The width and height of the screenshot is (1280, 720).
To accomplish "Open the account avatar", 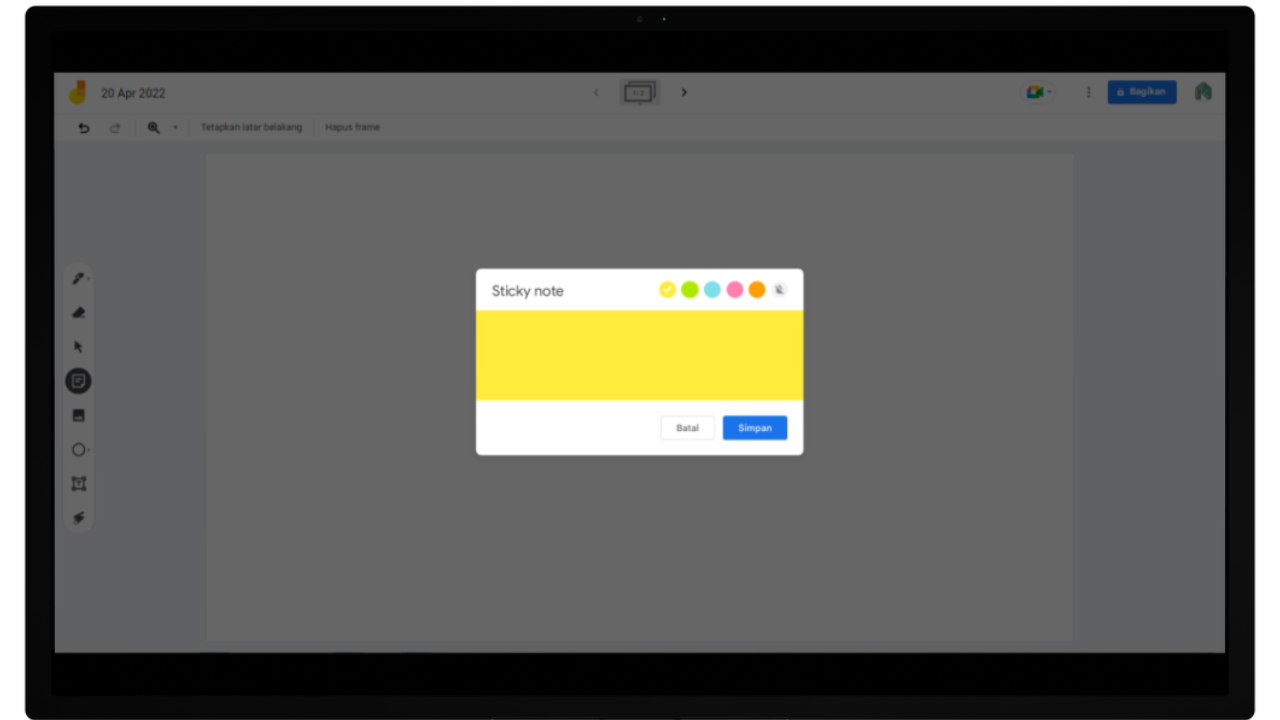I will (1203, 92).
